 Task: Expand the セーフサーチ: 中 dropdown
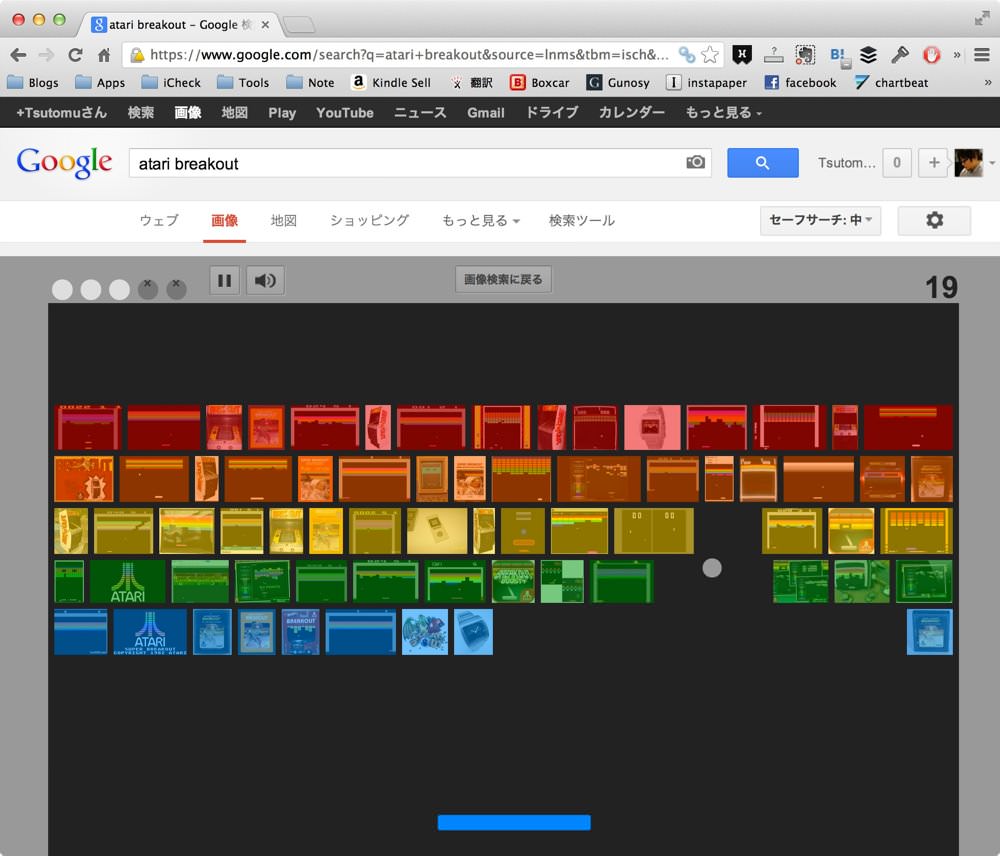tap(820, 221)
